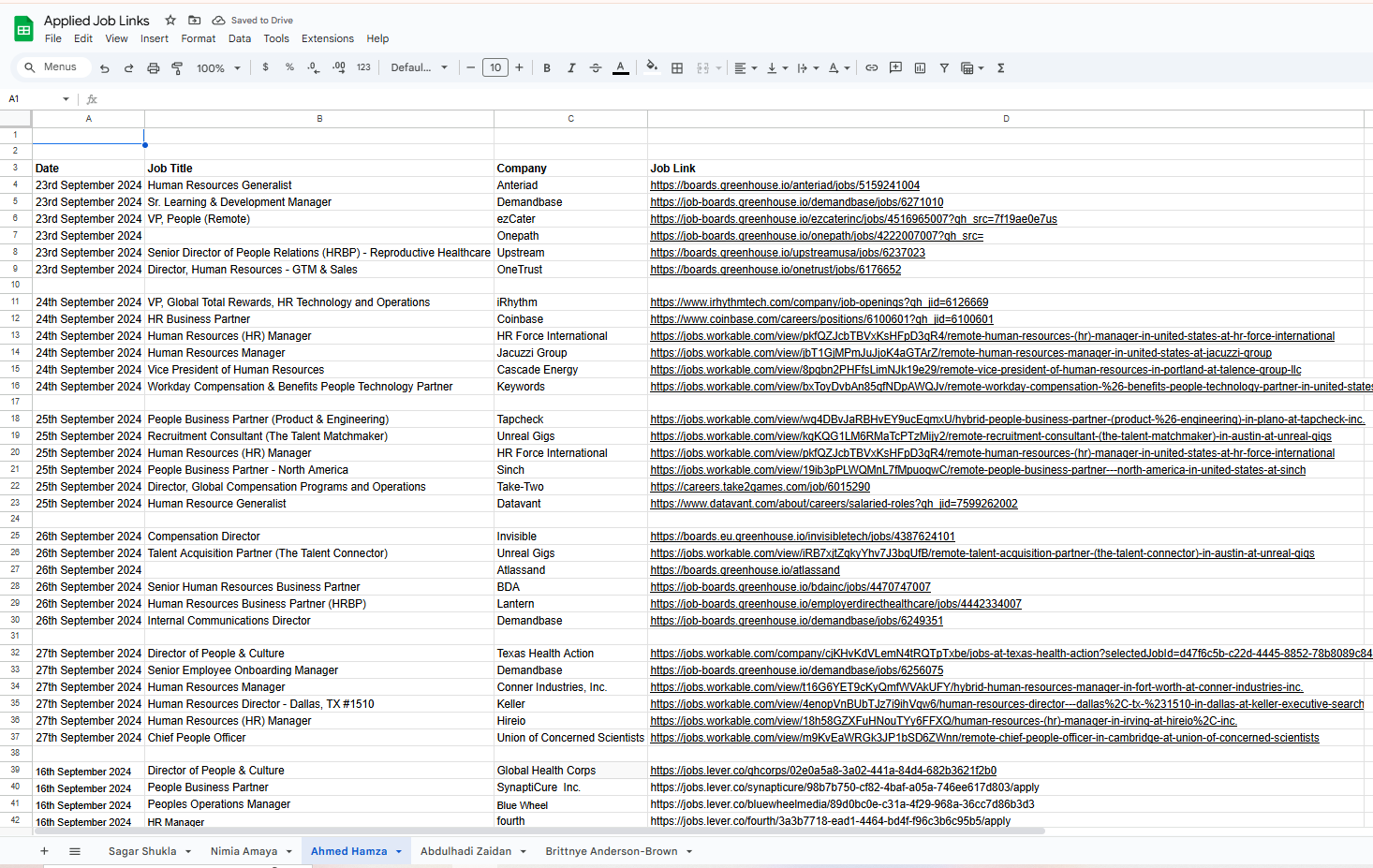Click the move to folder icon
Viewport: 1373px width, 868px height.
(195, 20)
